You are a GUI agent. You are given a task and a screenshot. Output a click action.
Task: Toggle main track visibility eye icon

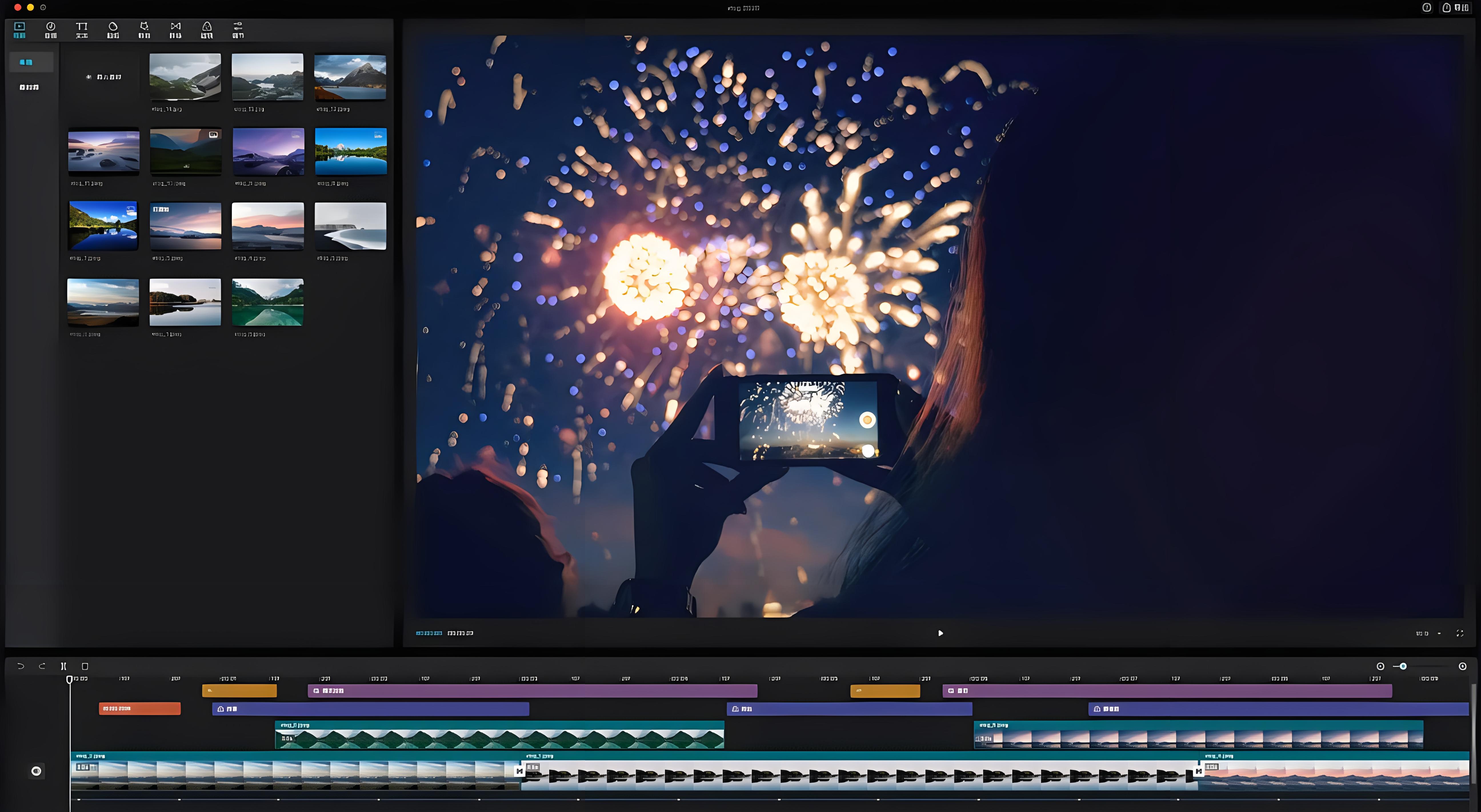36,771
